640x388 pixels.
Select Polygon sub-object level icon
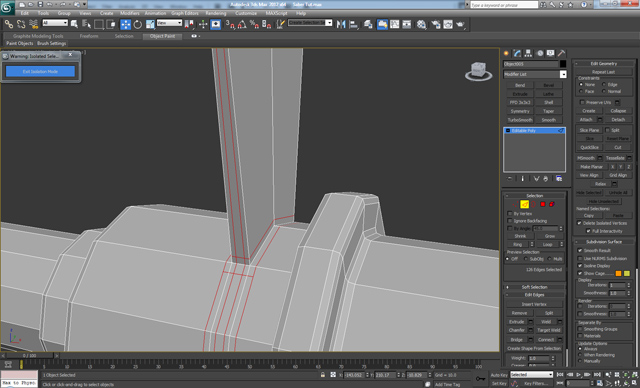(542, 204)
